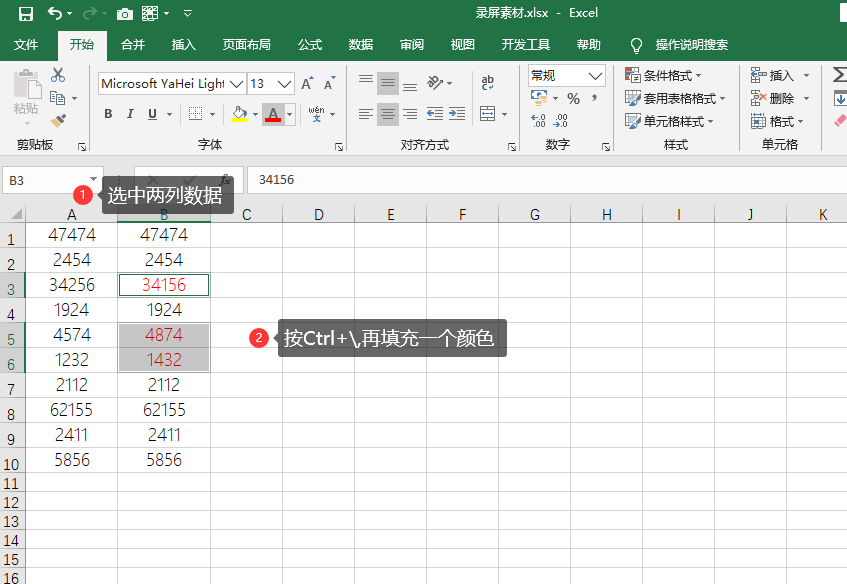
Task: Open 条件格式 conditional formatting
Action: click(663, 75)
